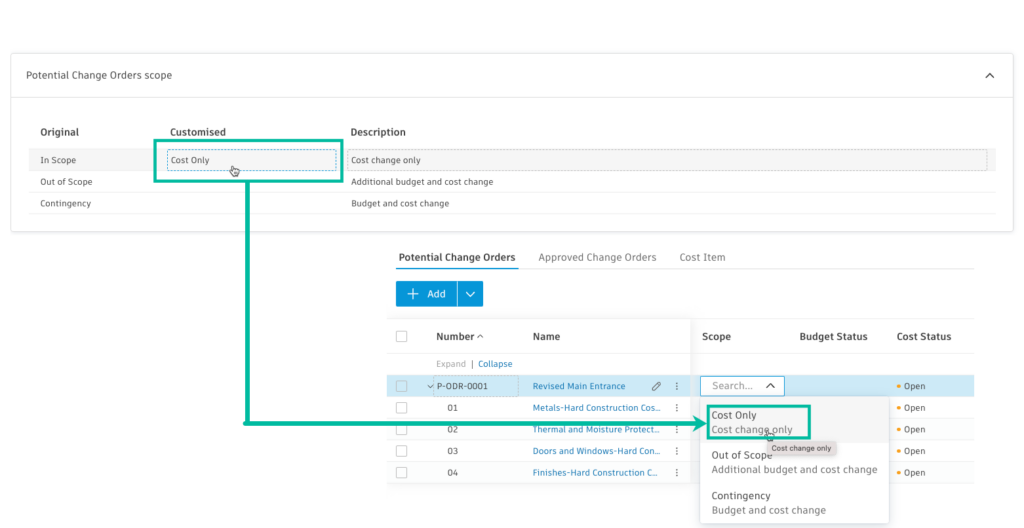The width and height of the screenshot is (1024, 528).
Task: Choose Cost Only scope option
Action: 794,422
